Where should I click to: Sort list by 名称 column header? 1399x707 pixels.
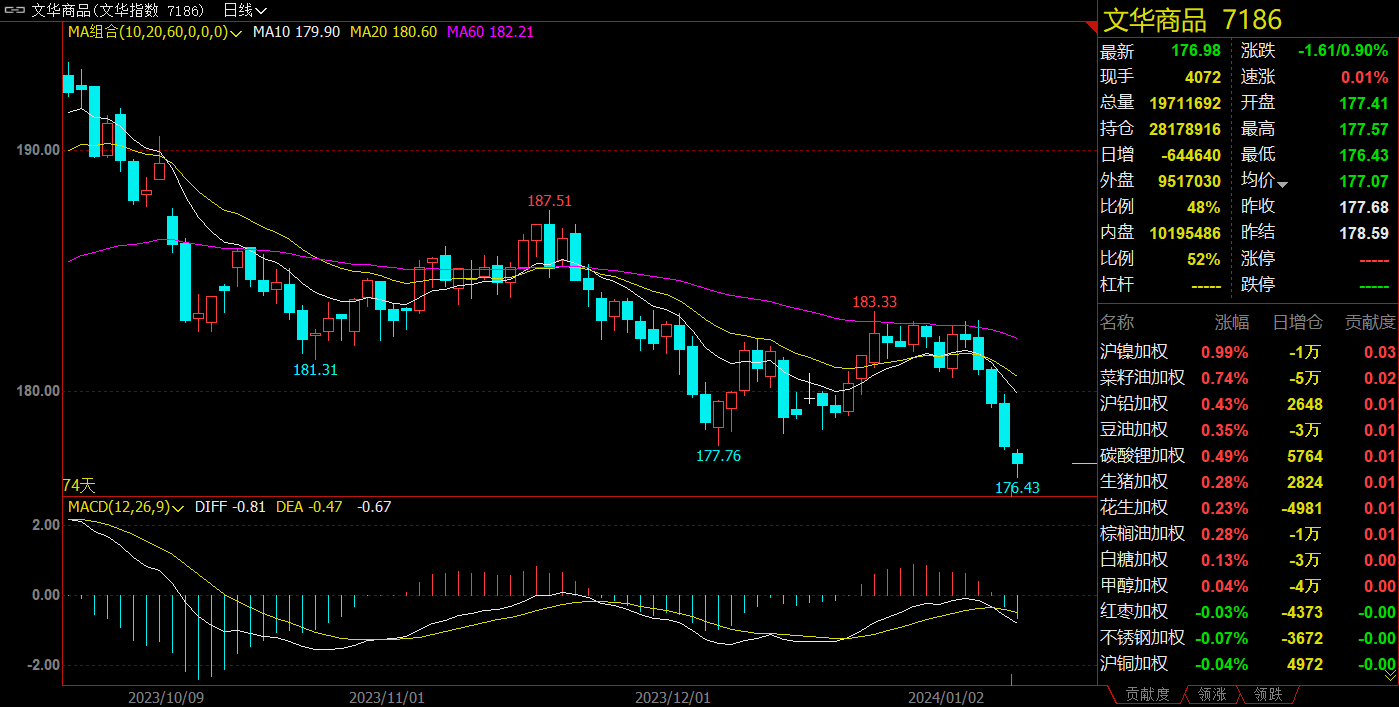click(x=1119, y=322)
